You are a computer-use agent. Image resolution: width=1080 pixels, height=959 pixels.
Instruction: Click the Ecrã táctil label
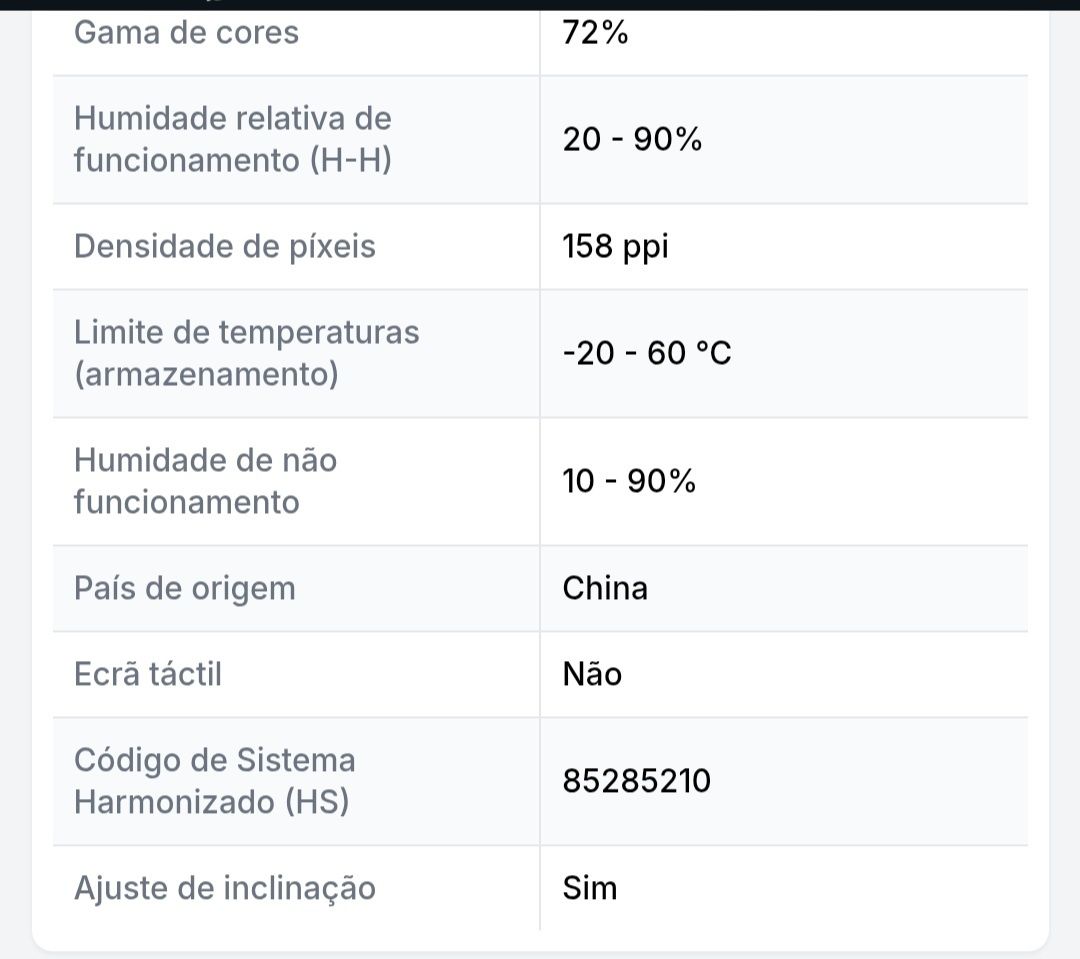147,674
